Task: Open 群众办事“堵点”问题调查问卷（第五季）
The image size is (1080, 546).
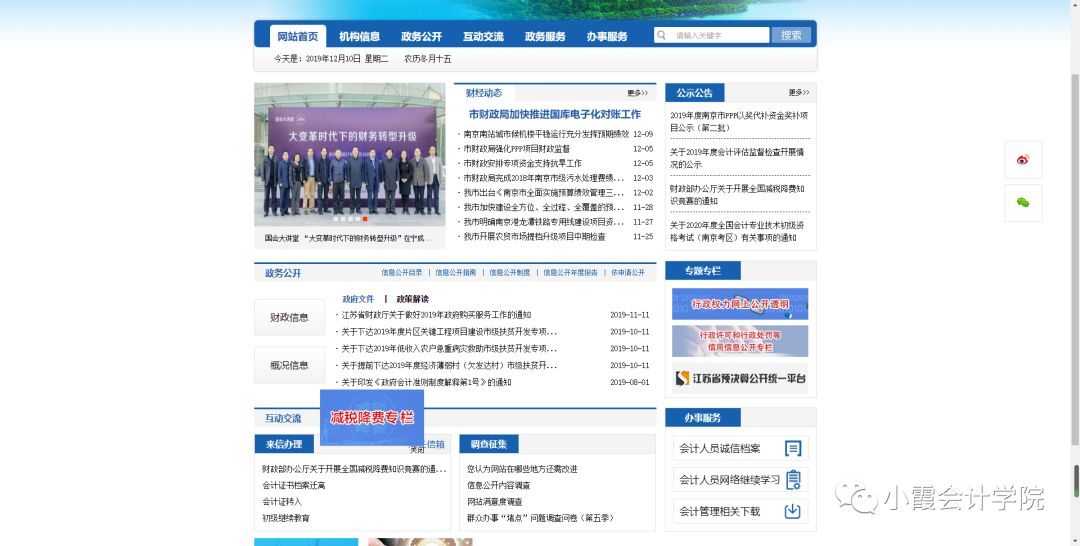Action: coord(540,518)
